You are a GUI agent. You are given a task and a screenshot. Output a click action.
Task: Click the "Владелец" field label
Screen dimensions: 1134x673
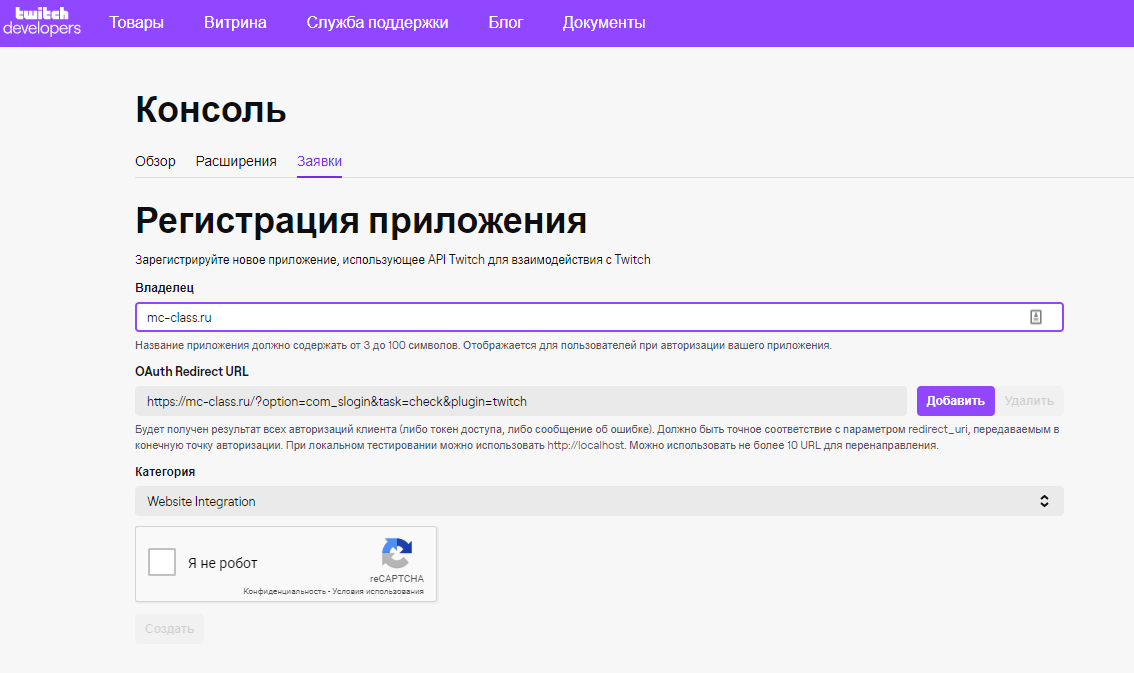[164, 288]
